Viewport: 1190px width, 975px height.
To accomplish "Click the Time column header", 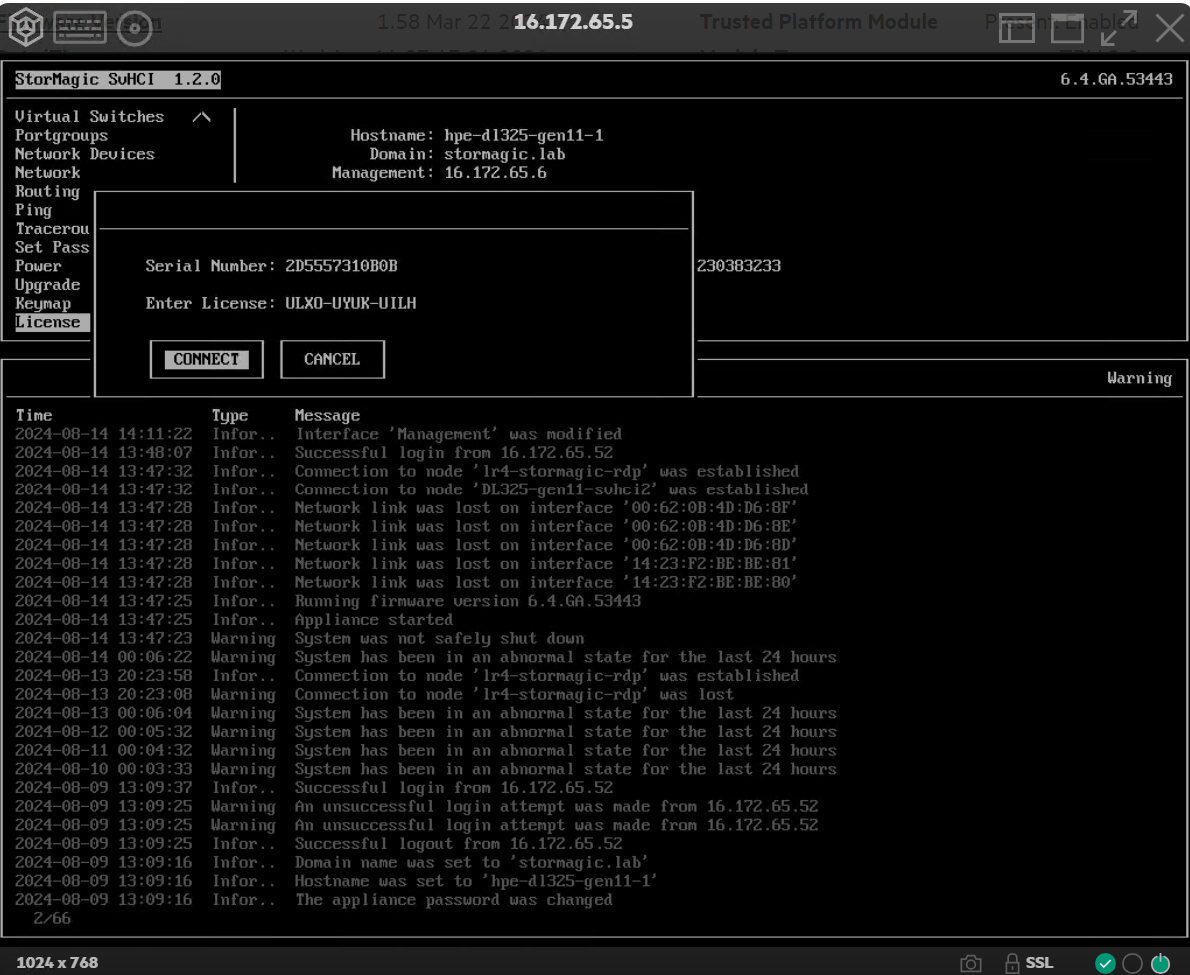I will coord(33,416).
